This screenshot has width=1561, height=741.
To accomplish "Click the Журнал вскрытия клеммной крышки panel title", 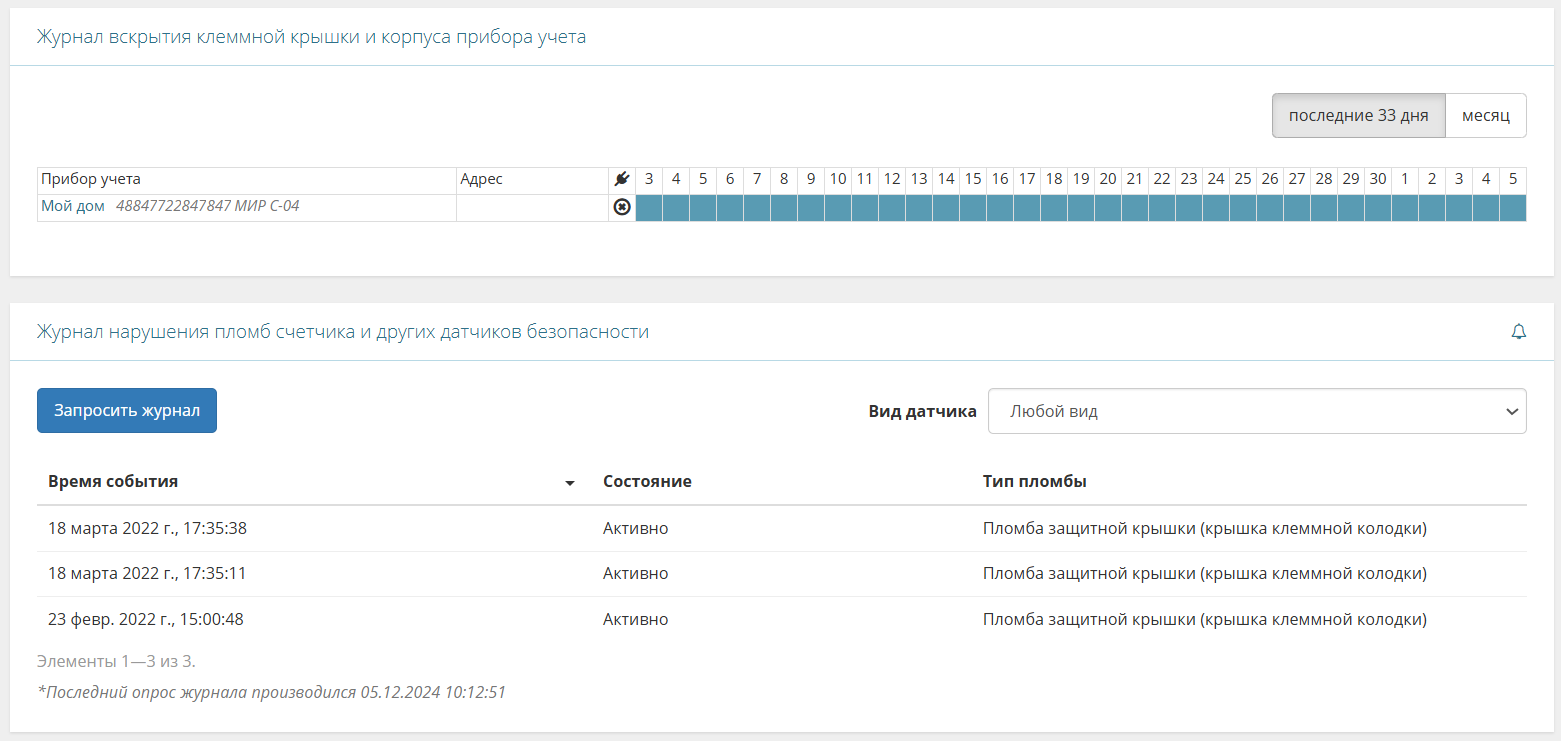I will pos(311,37).
